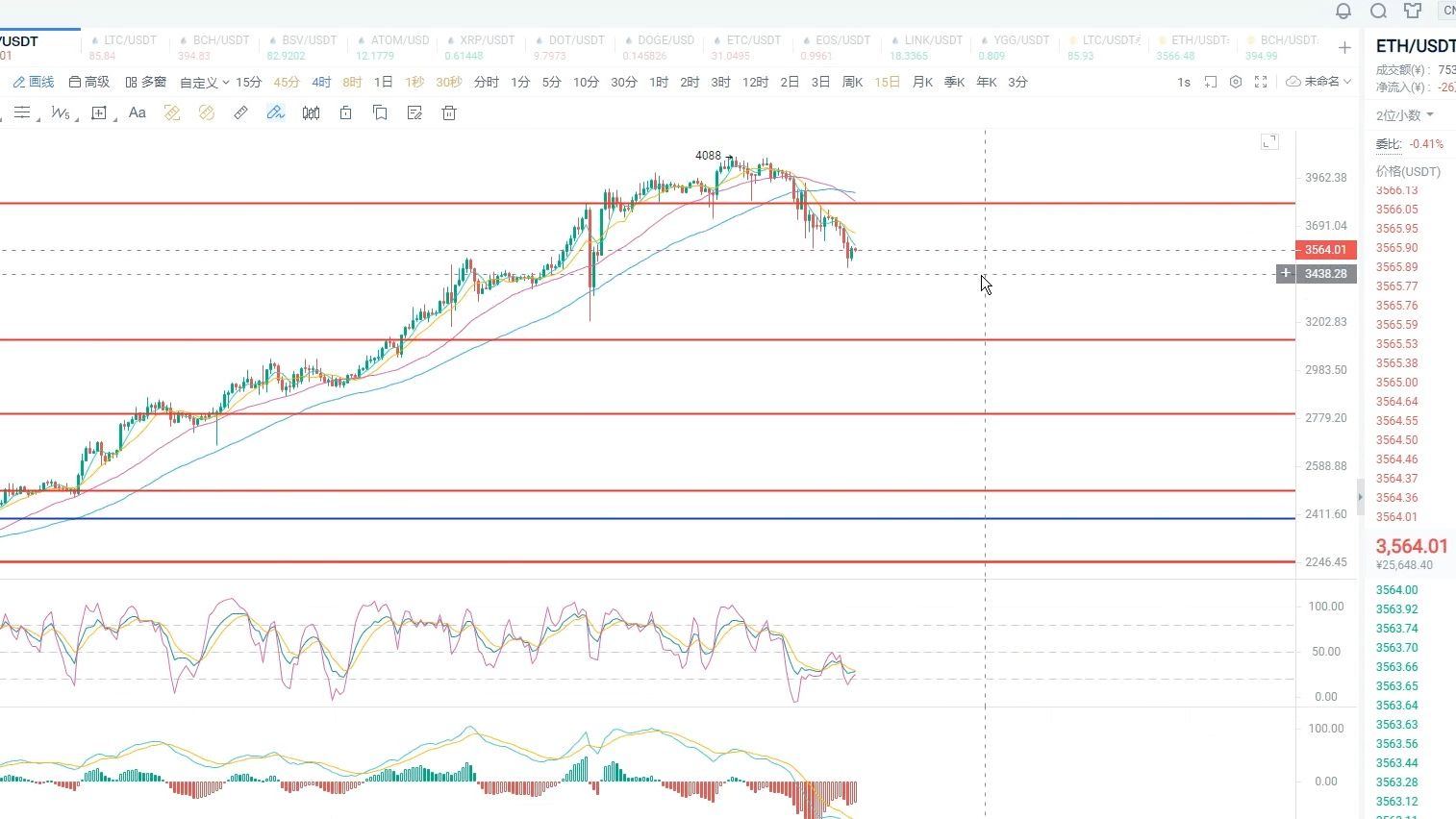Select the wave W5 drawing tool
The height and width of the screenshot is (819, 1456).
pos(61,113)
